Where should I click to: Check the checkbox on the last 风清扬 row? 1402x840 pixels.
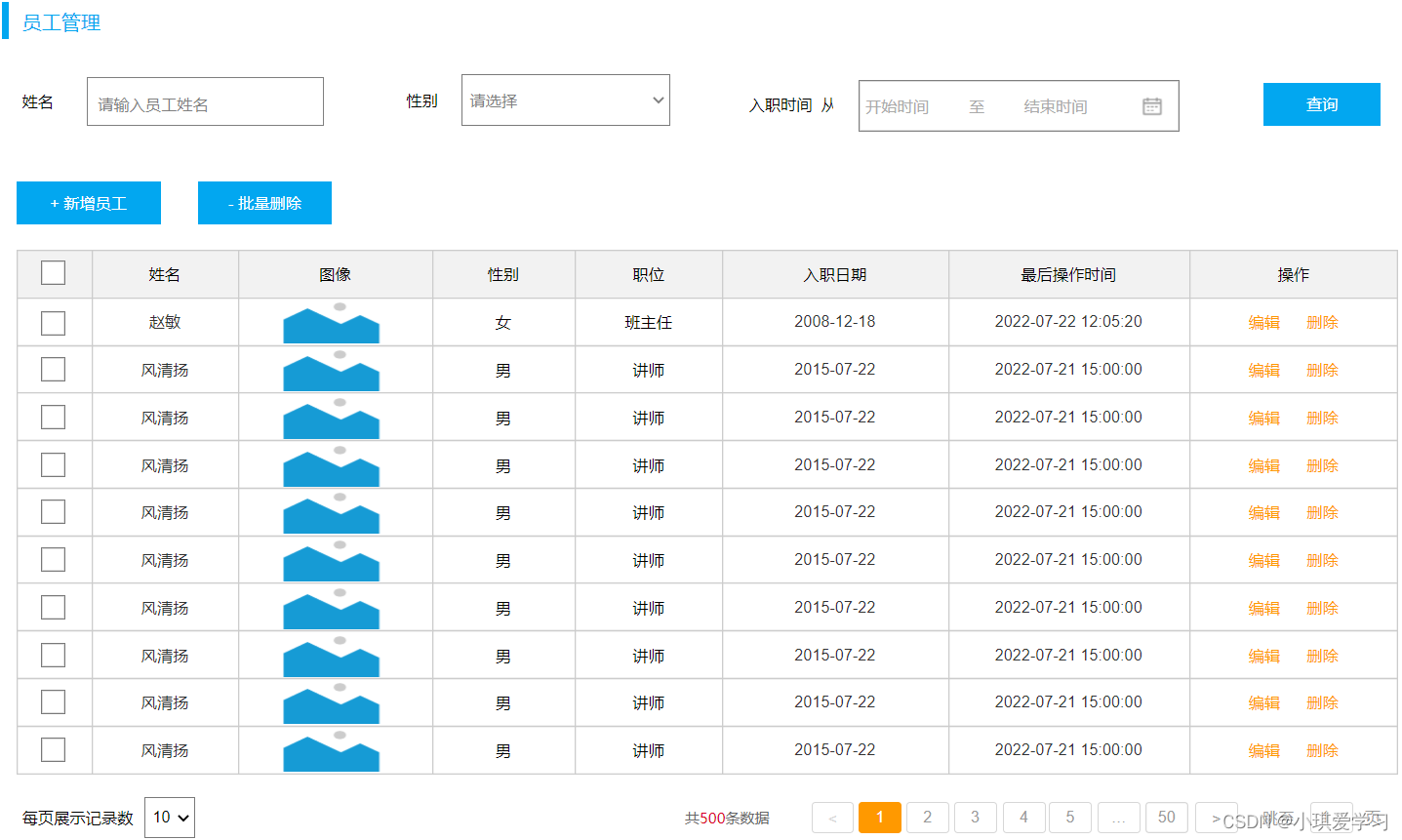coord(53,749)
